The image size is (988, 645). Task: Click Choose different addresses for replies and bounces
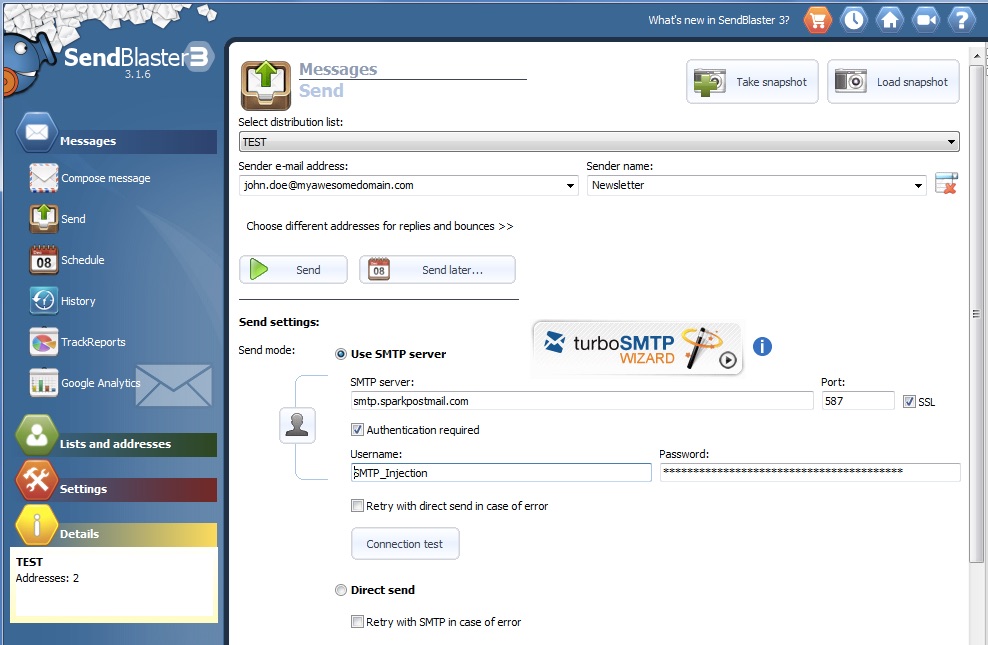pyautogui.click(x=380, y=226)
